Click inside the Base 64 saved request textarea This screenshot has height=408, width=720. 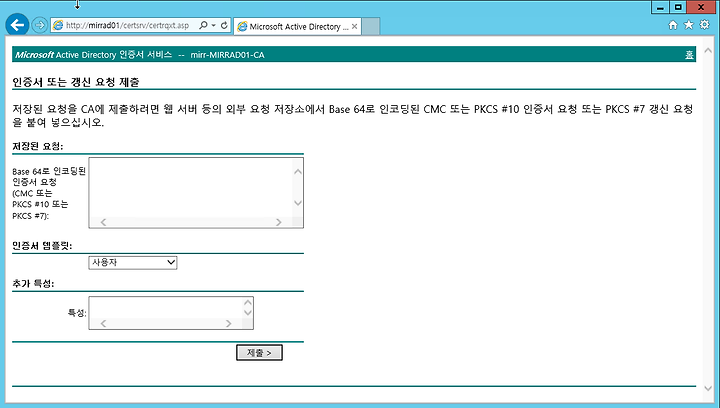pos(191,187)
